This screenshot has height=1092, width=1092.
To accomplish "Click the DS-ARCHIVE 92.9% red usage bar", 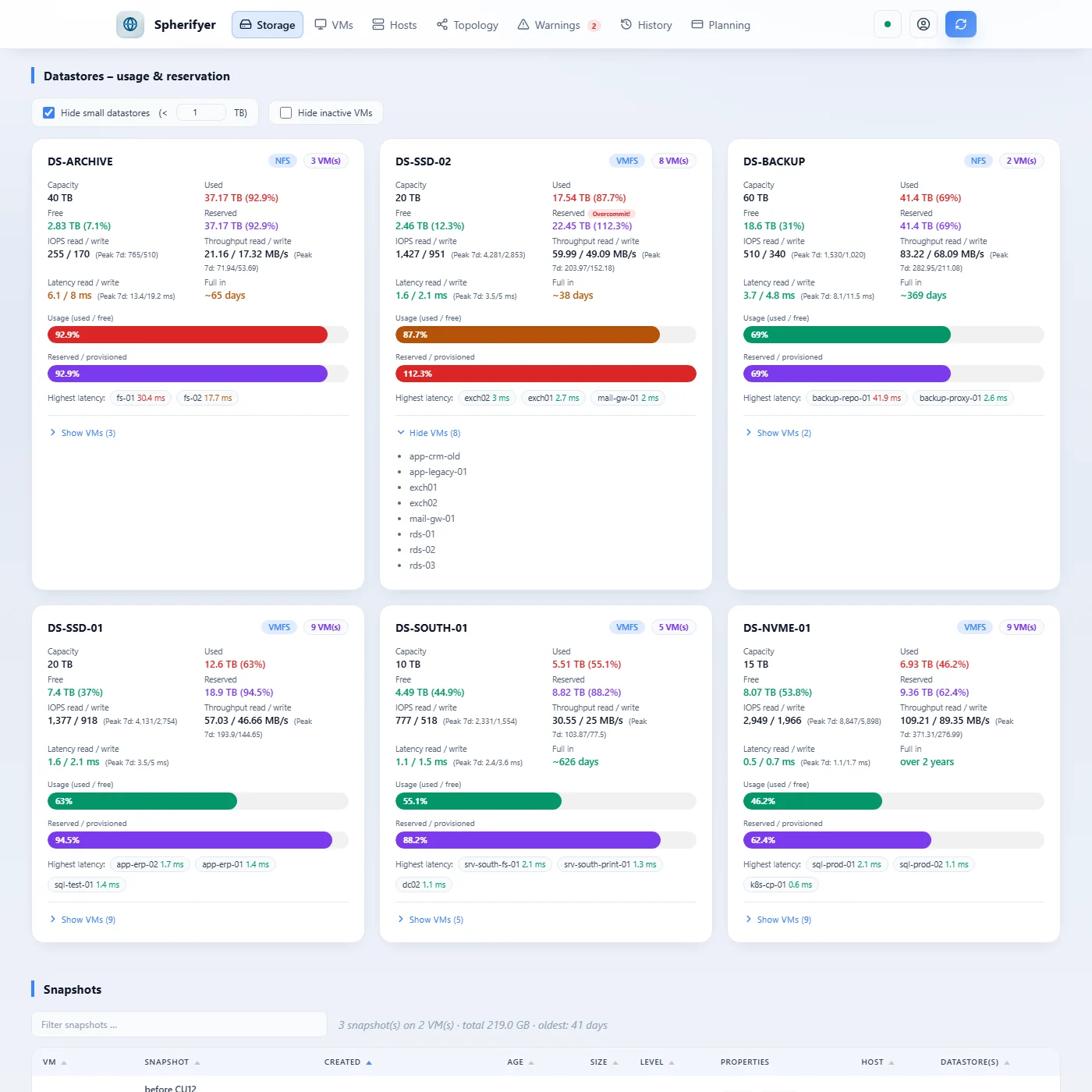I will point(187,335).
